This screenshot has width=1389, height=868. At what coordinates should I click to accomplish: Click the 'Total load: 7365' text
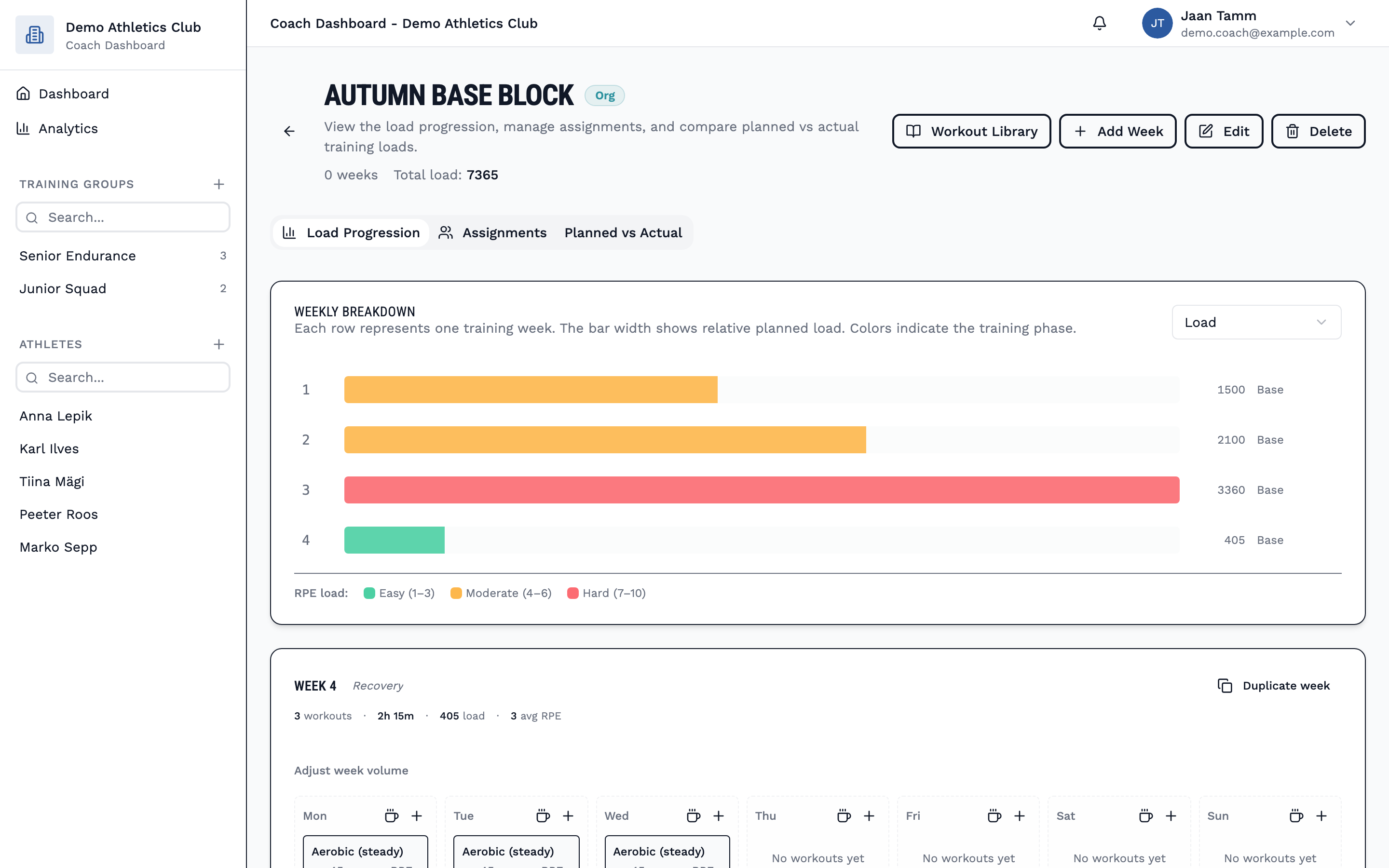[446, 175]
